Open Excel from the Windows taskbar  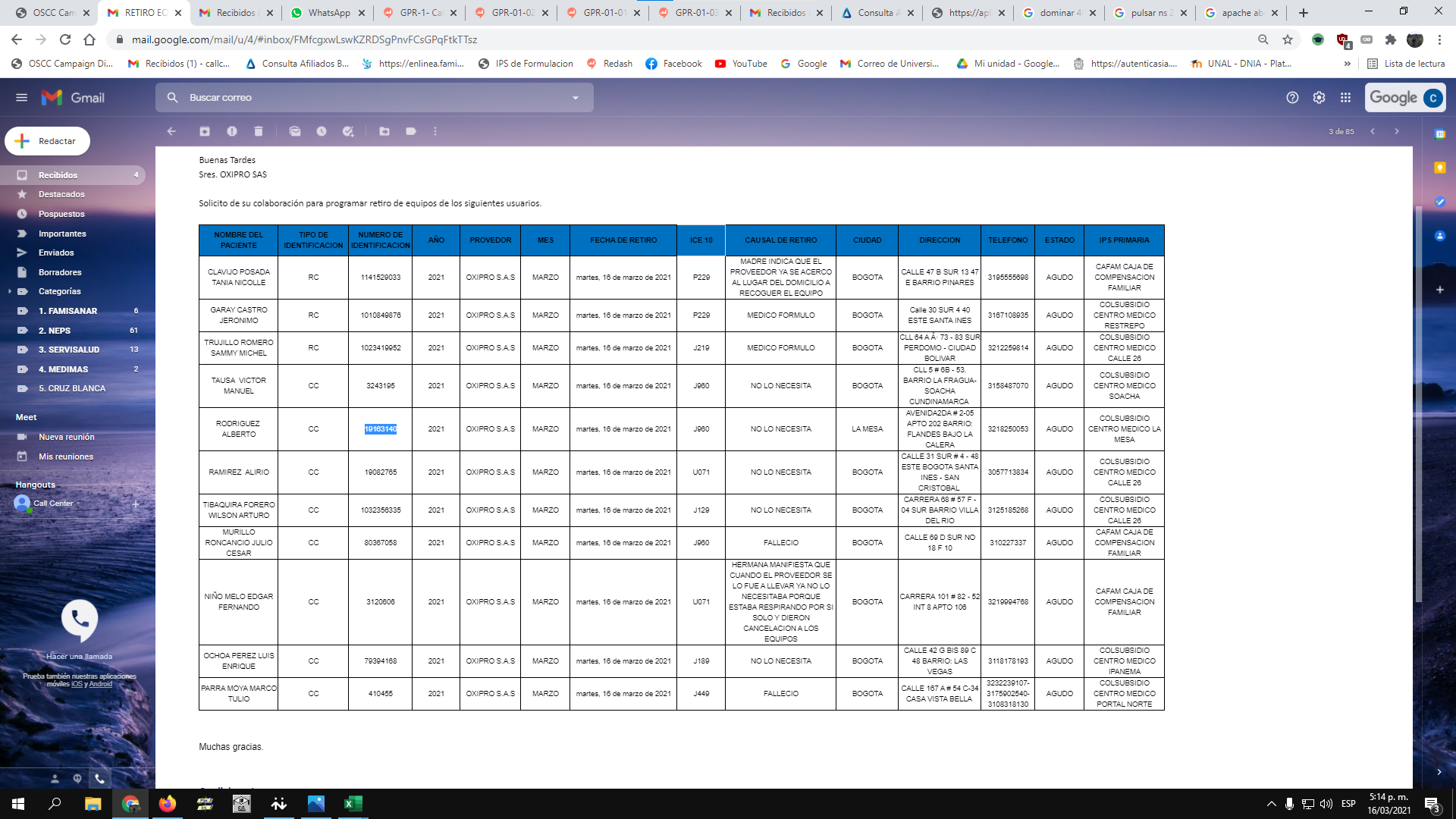[353, 804]
